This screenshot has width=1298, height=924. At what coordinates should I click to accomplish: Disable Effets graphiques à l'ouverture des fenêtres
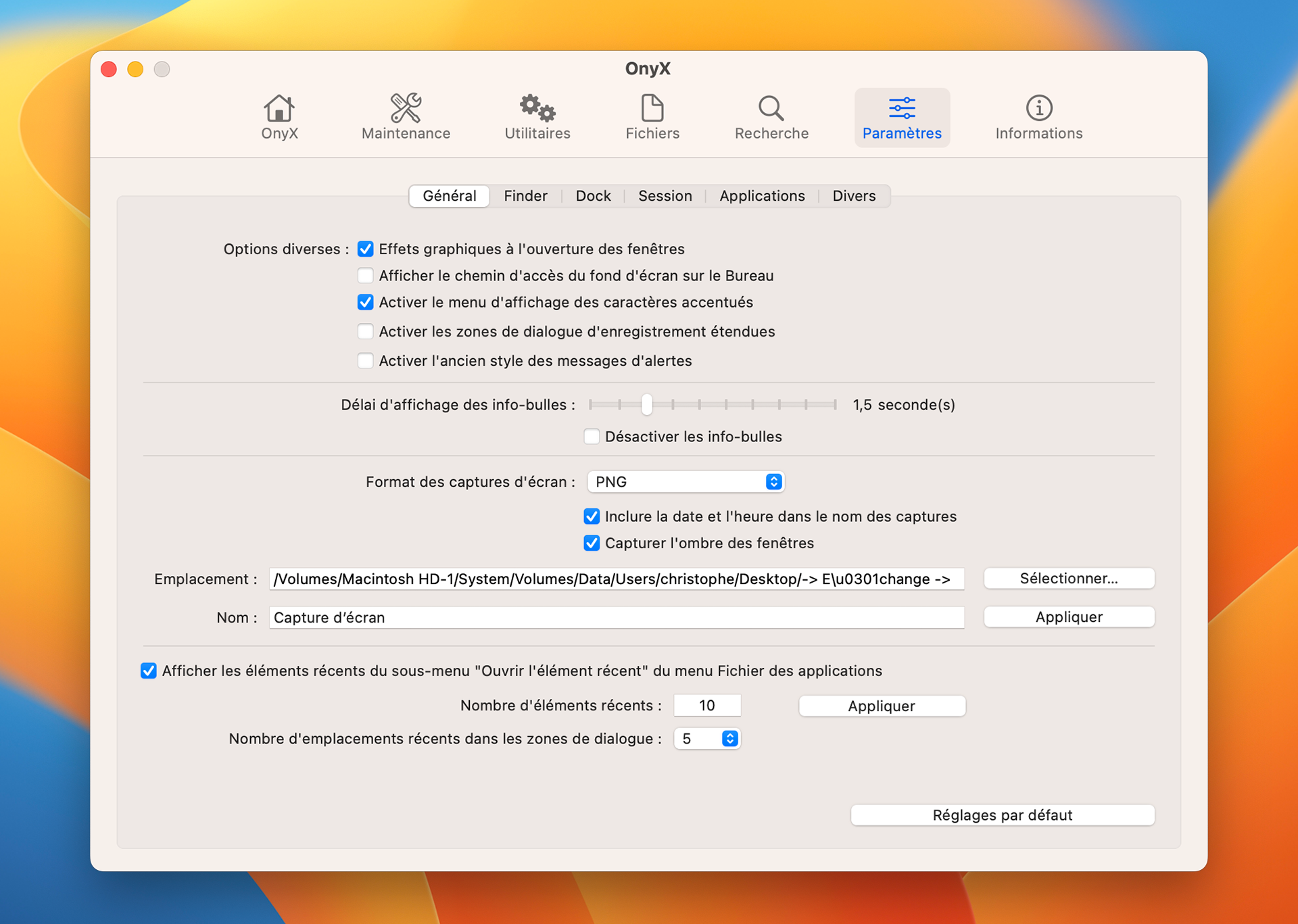coord(366,249)
